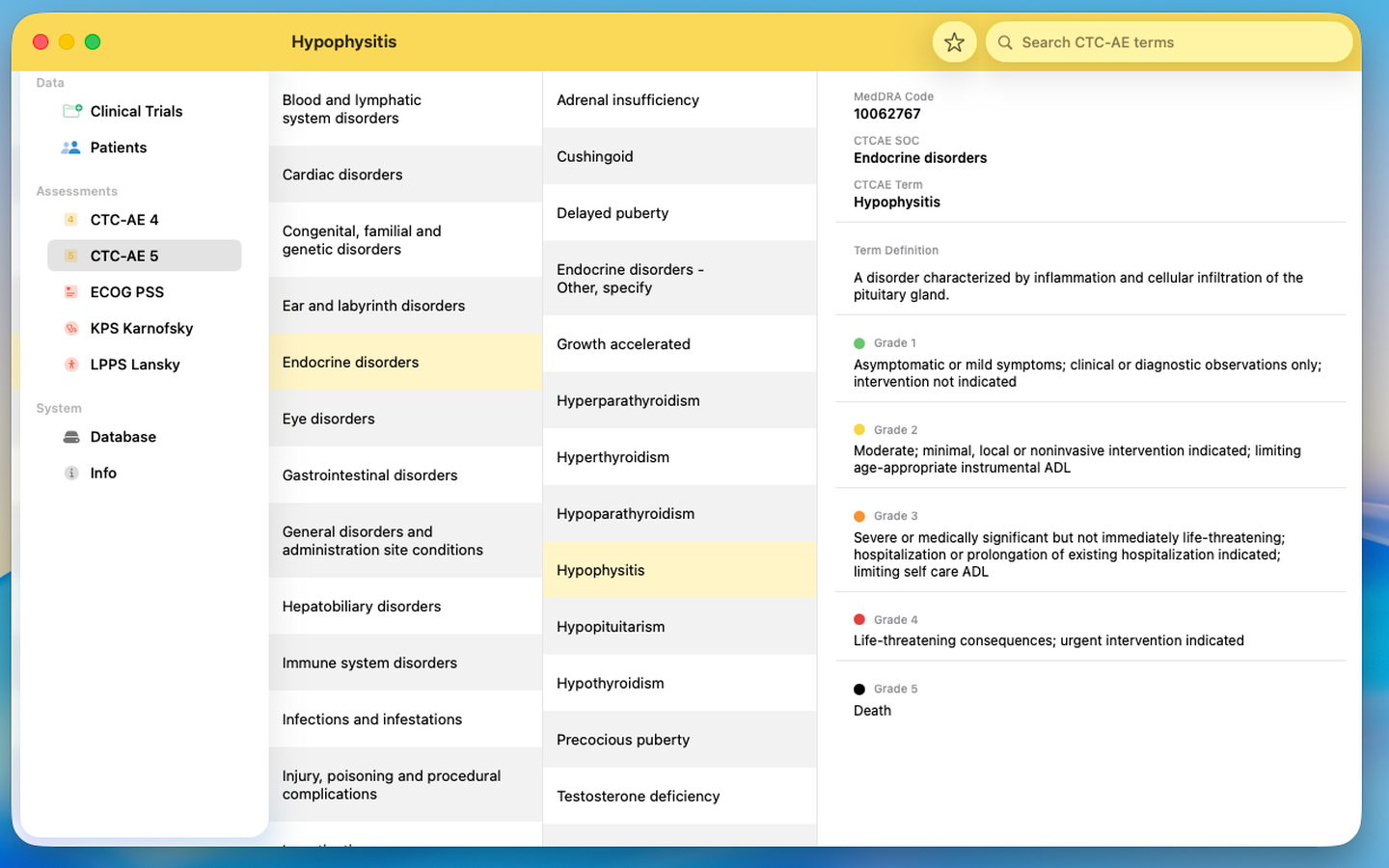This screenshot has width=1389, height=868.
Task: Choose Endocrine disorders - Other, specify
Action: [x=680, y=279]
